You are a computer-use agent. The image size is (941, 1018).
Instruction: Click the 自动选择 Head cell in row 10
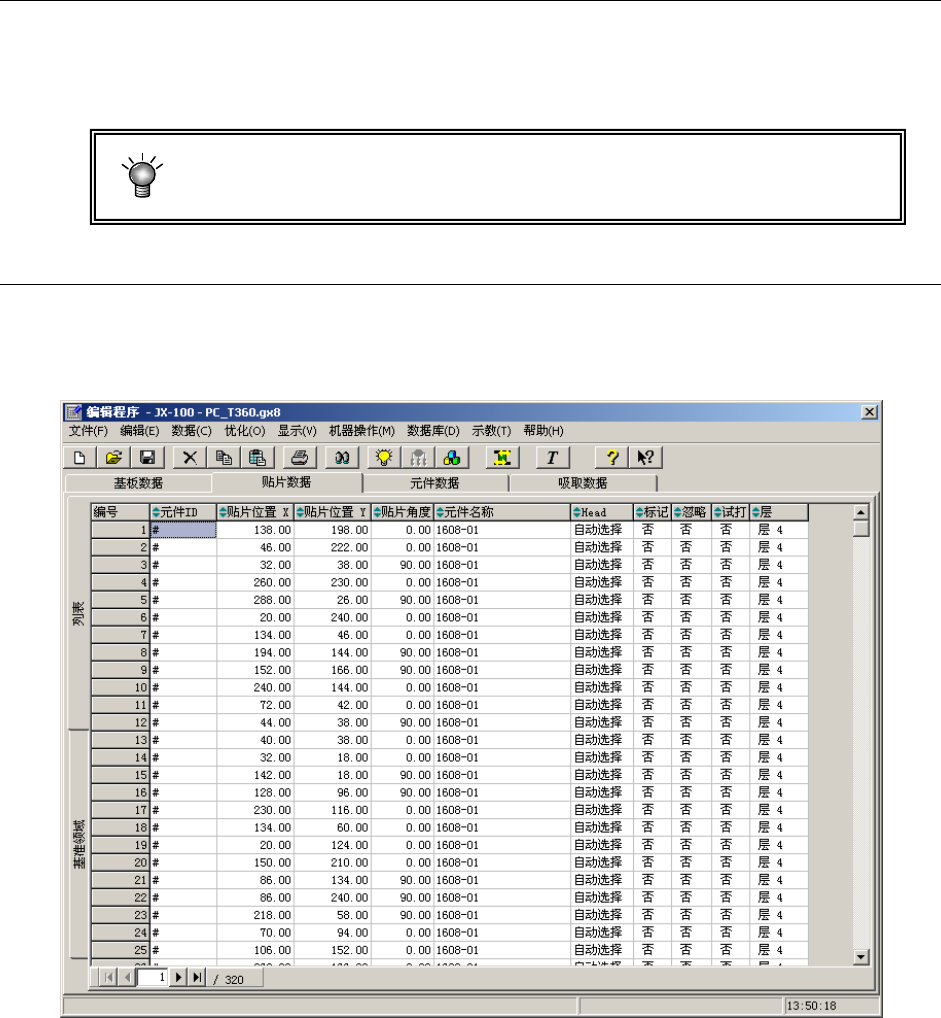point(602,688)
